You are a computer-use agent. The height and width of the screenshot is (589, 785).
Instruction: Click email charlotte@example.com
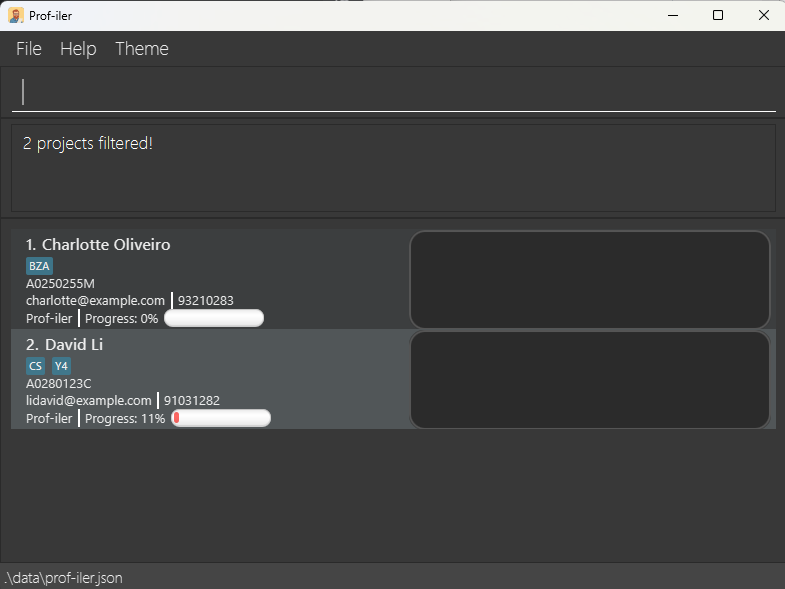pos(95,301)
